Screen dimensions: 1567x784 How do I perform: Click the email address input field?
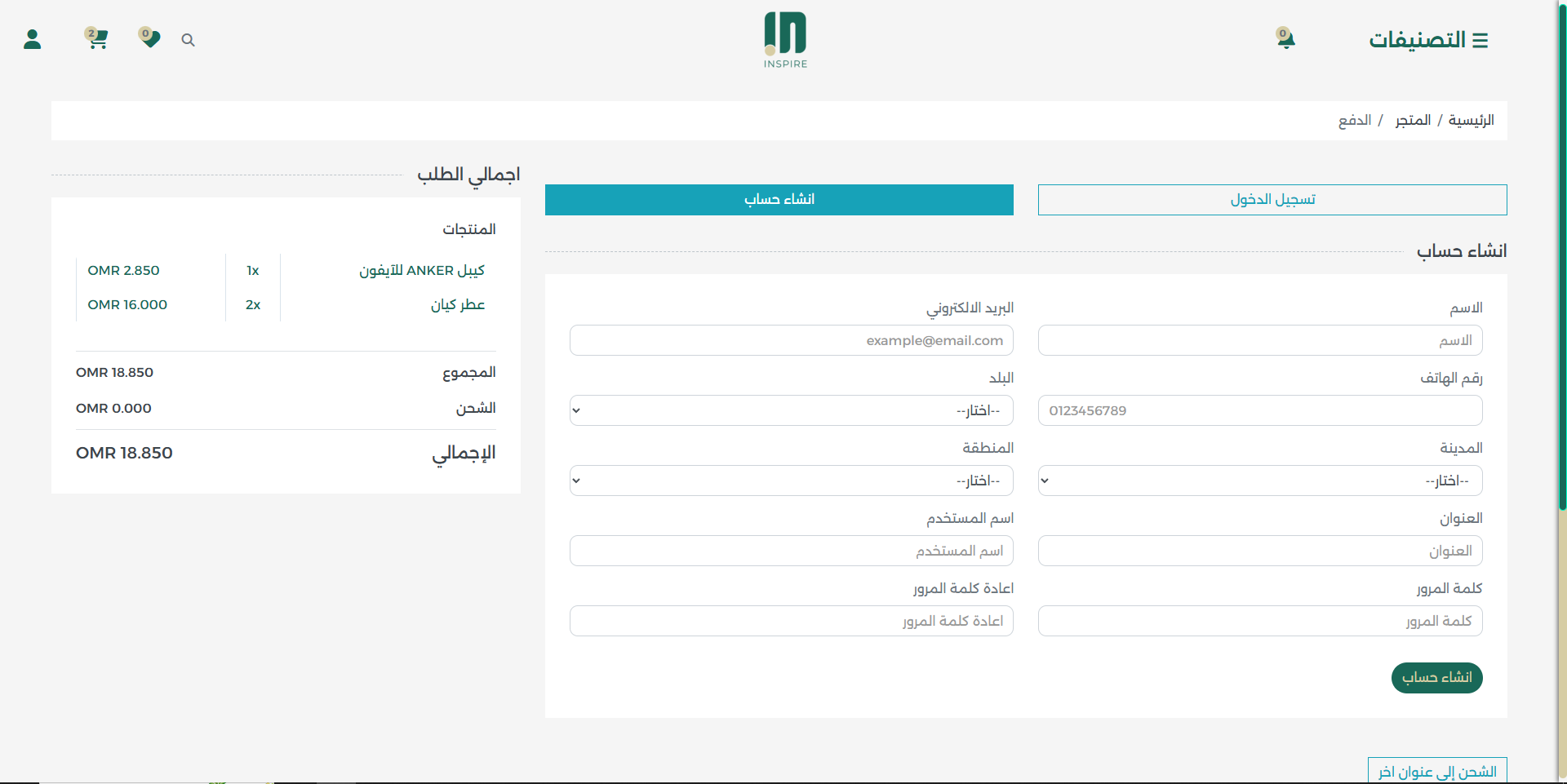(x=791, y=340)
